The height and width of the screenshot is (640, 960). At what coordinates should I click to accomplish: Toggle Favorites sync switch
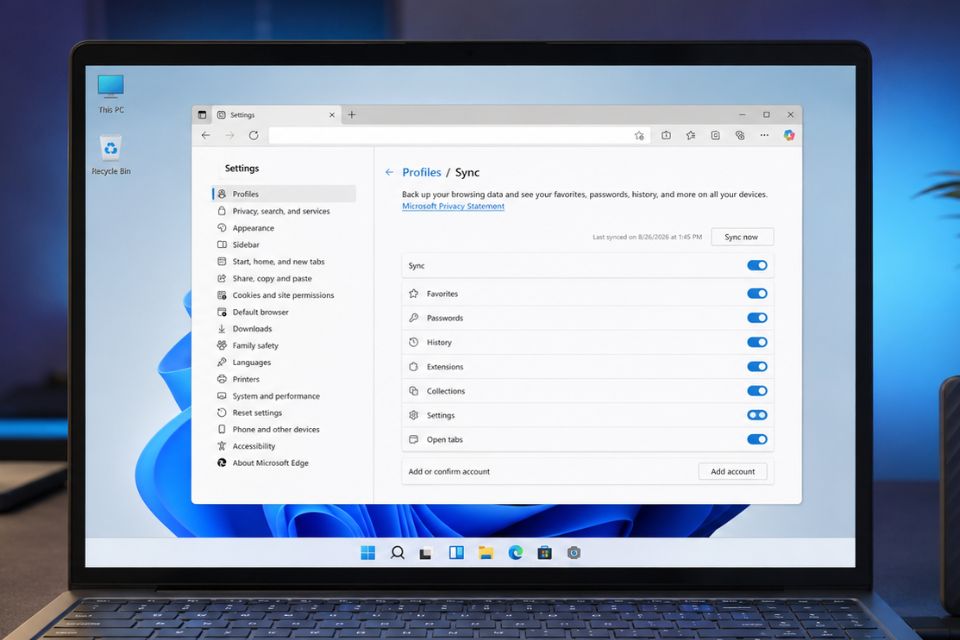757,293
